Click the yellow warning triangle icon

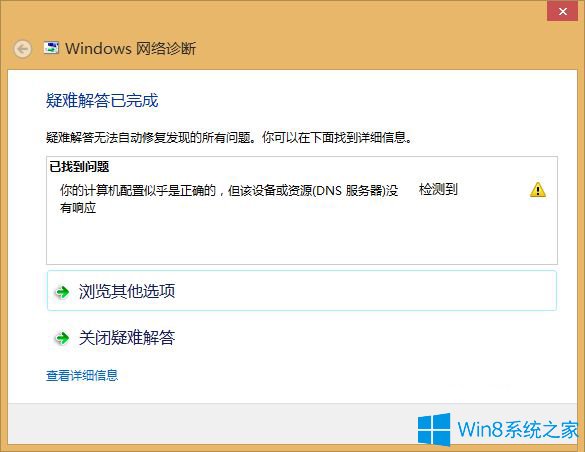click(x=538, y=189)
